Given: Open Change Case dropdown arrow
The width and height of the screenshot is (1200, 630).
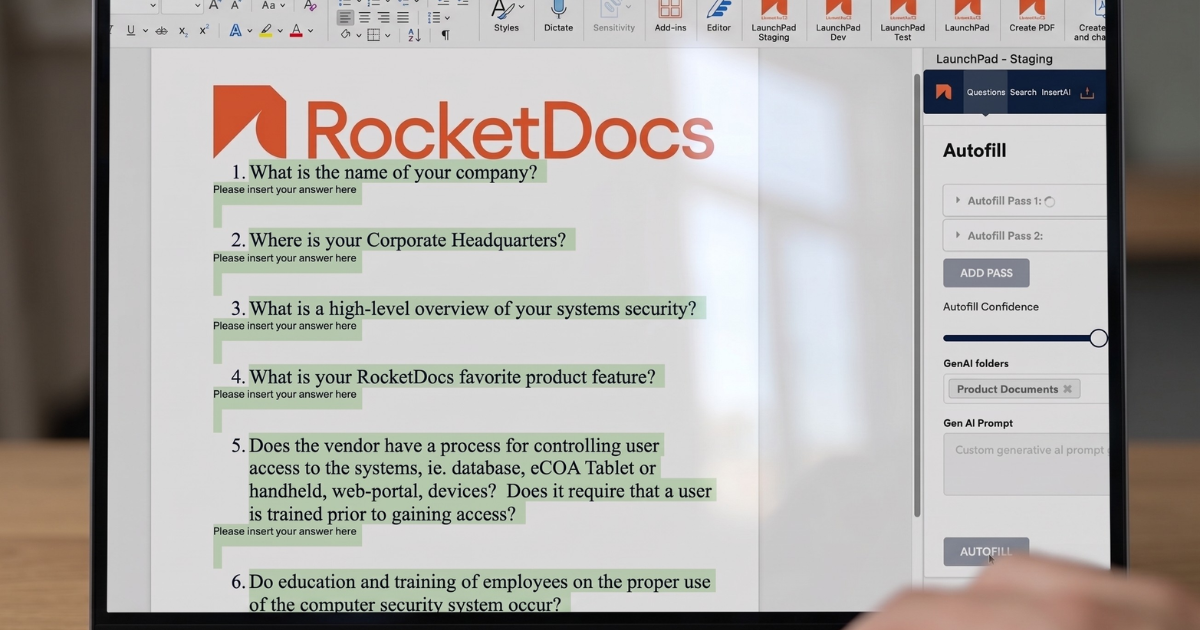Looking at the screenshot, I should pyautogui.click(x=282, y=5).
